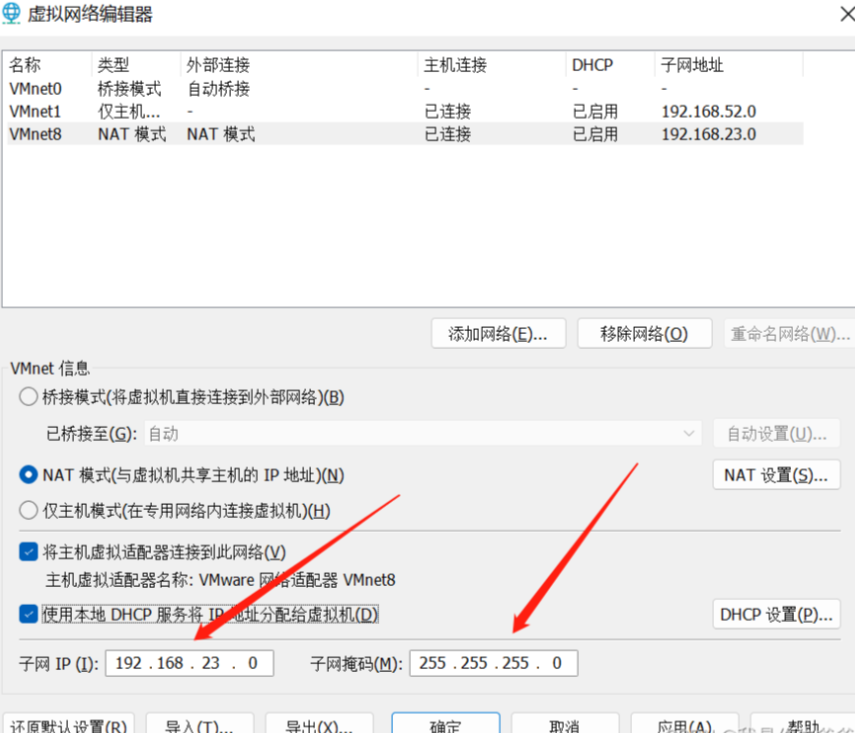Screen dimensions: 855x733
Task: Click 添加网络 to add a new network
Action: pyautogui.click(x=498, y=333)
